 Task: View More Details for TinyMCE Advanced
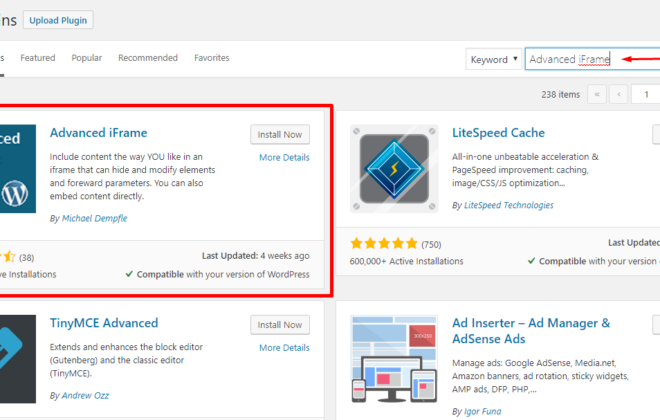(284, 348)
